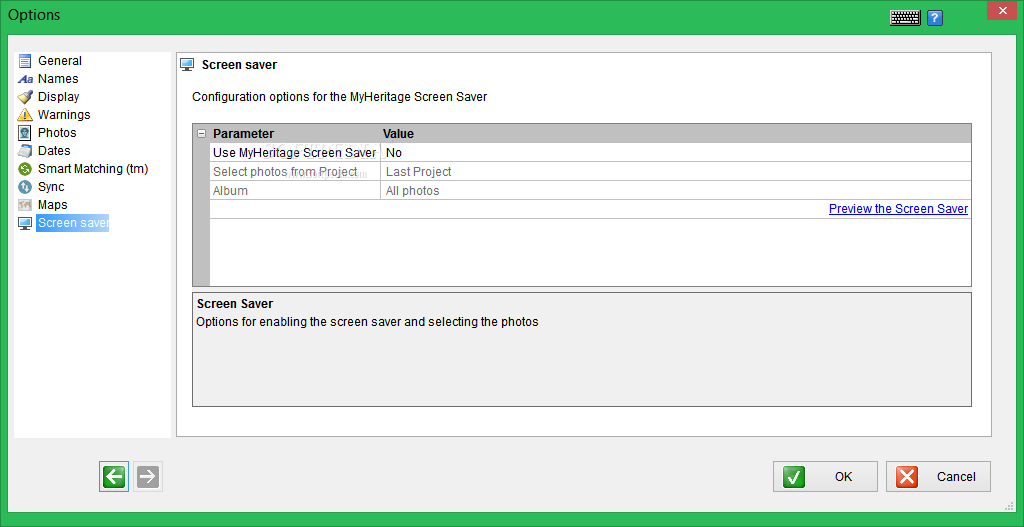Open the on-screen keyboard icon
The height and width of the screenshot is (527, 1024).
click(905, 18)
